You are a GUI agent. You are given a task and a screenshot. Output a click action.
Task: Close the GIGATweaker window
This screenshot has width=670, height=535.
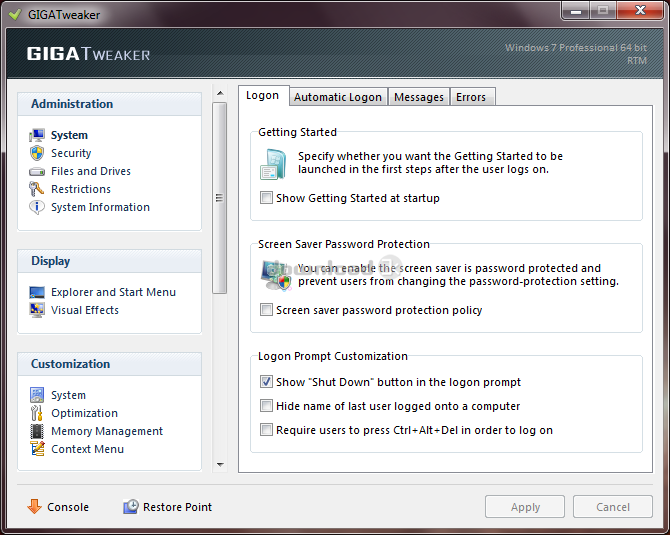(x=640, y=10)
